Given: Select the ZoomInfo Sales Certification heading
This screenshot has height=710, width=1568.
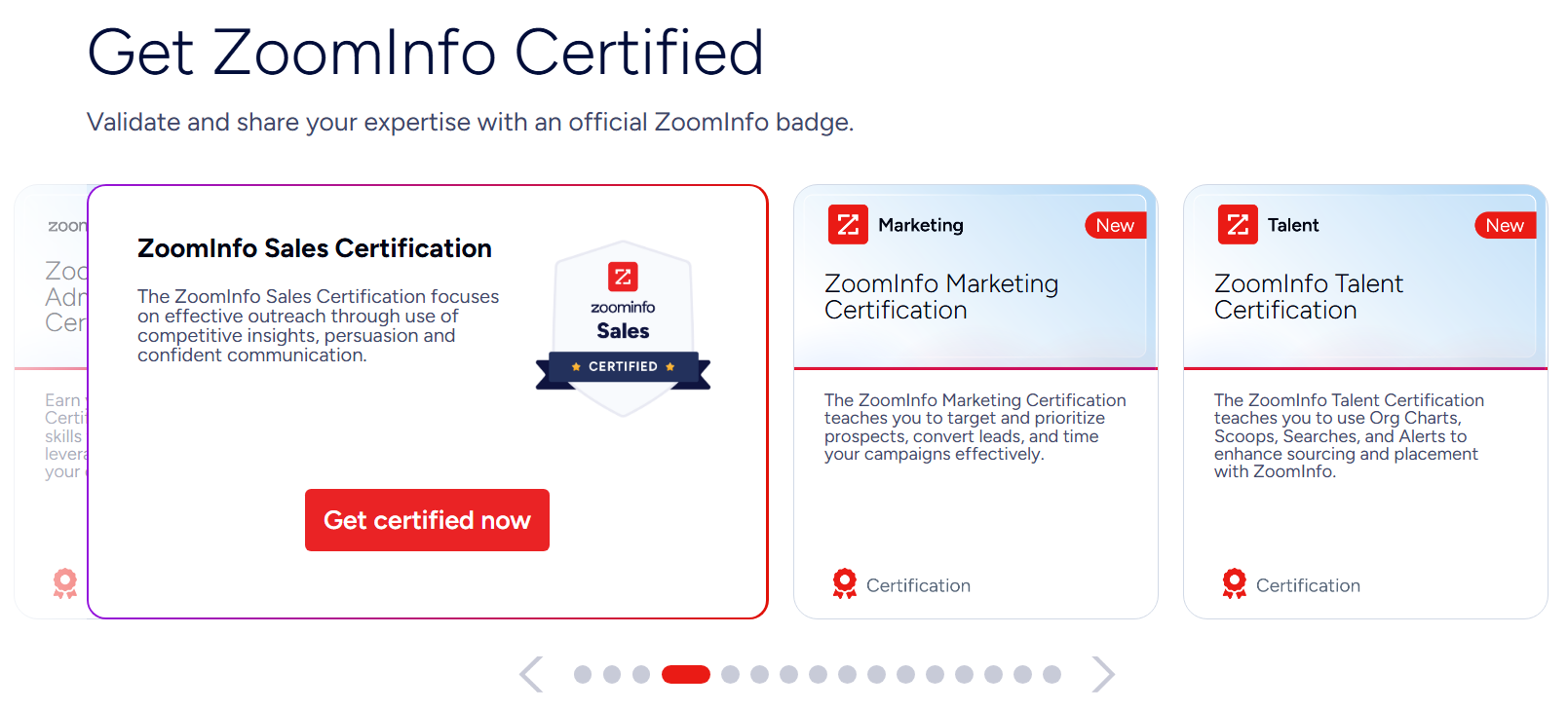Looking at the screenshot, I should pos(315,248).
